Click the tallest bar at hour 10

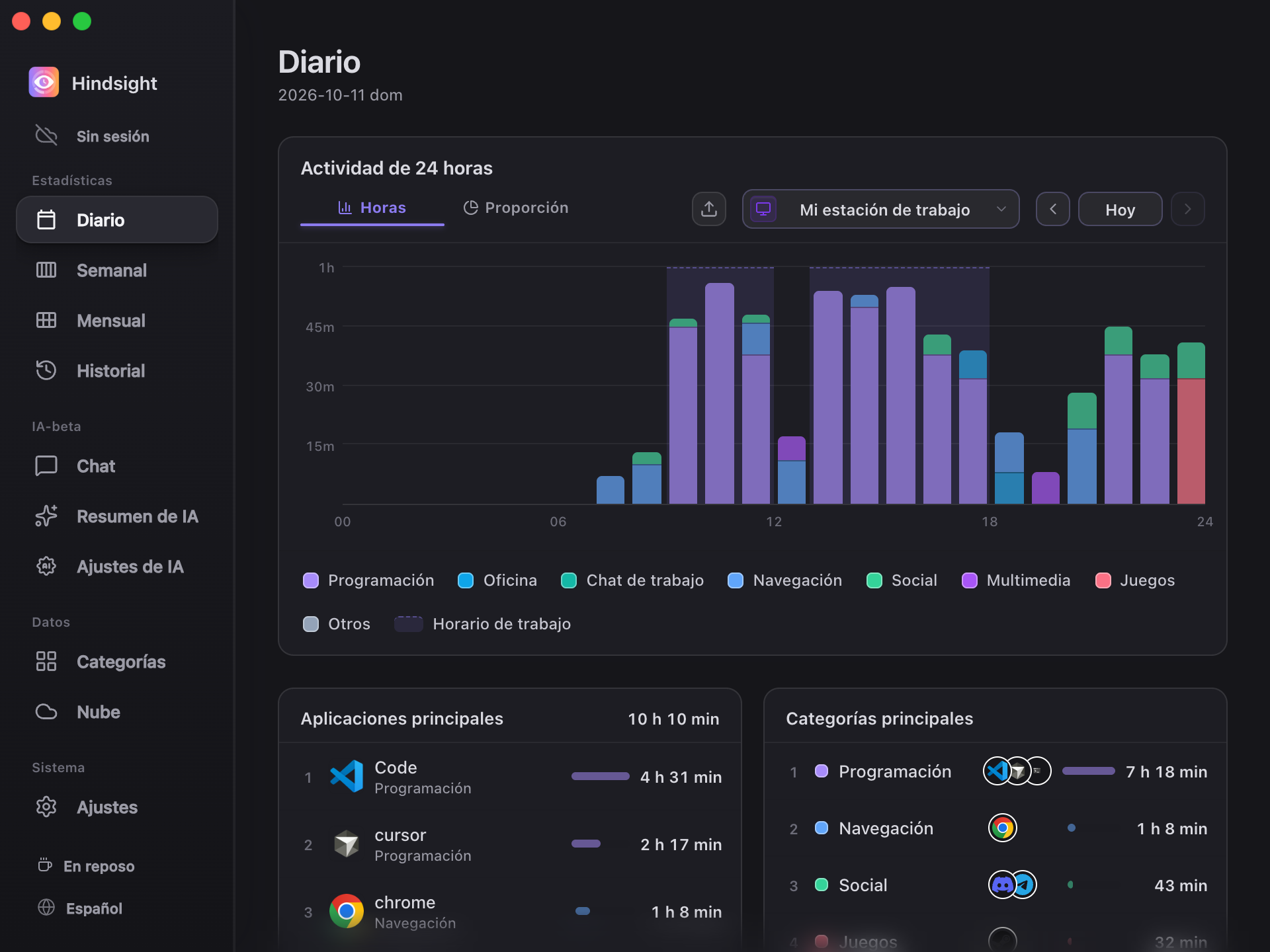(x=720, y=393)
